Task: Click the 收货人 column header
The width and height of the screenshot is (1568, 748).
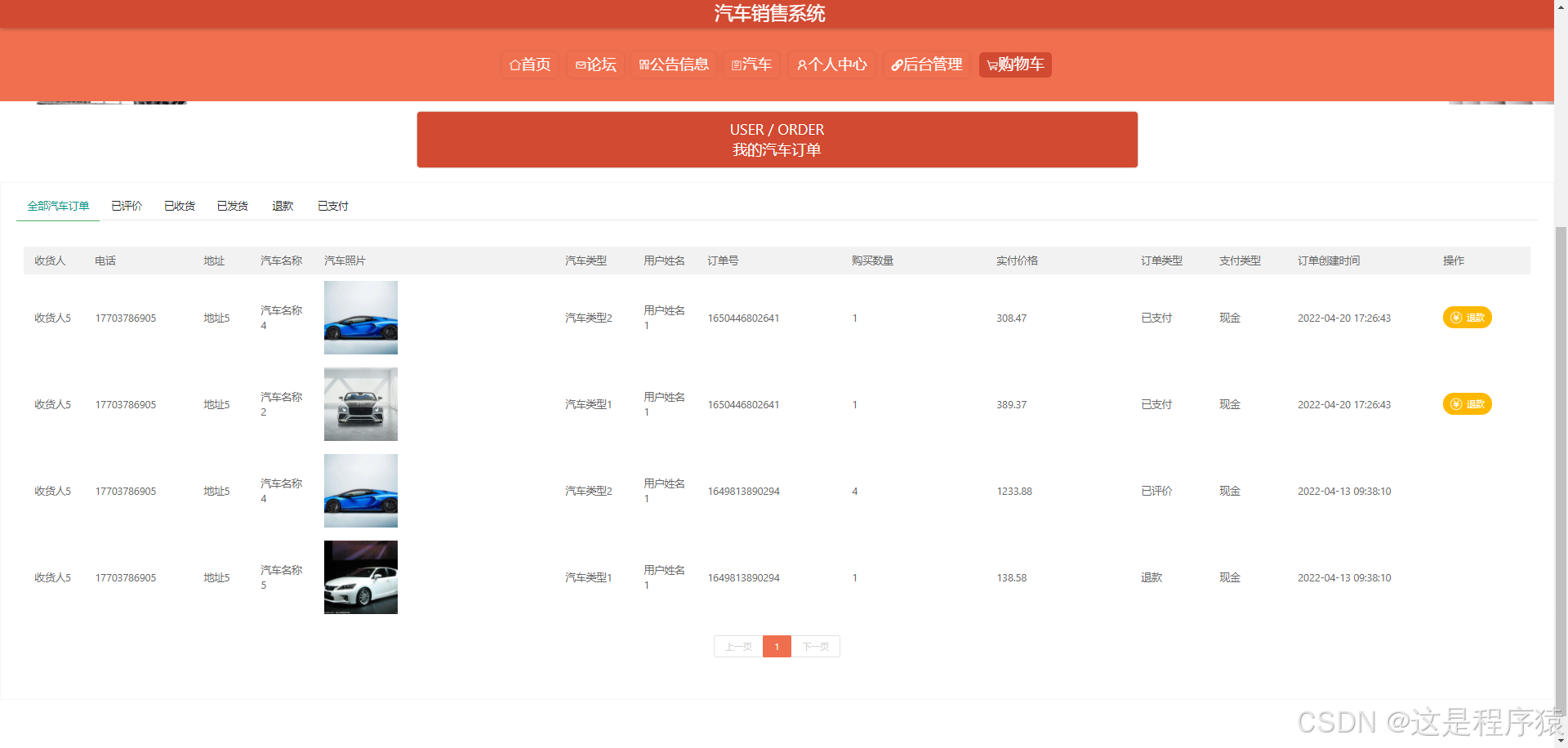Action: [x=50, y=260]
